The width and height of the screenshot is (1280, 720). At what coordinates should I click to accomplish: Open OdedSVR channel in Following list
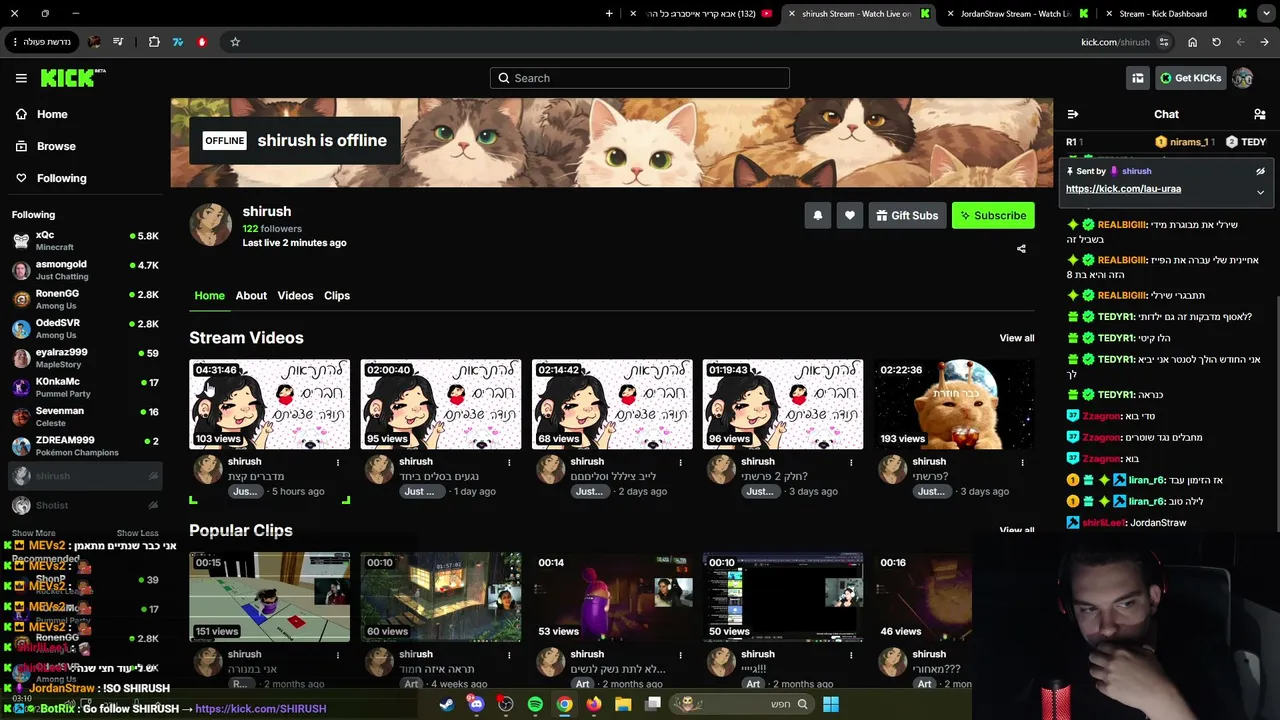point(86,328)
